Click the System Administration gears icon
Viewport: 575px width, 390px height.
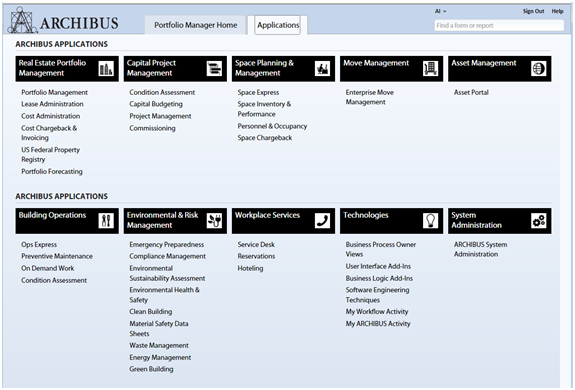click(x=539, y=221)
